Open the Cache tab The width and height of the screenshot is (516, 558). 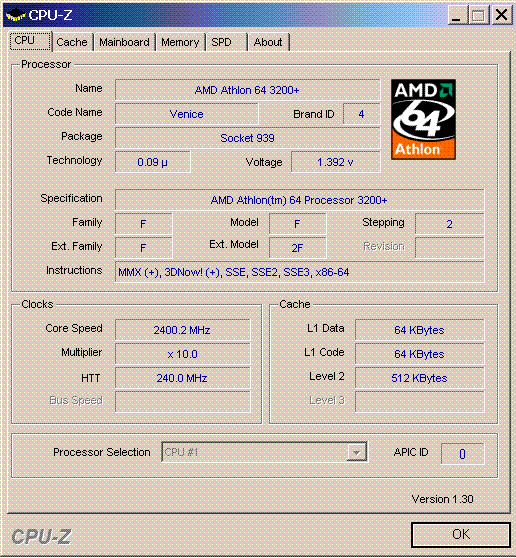[72, 42]
